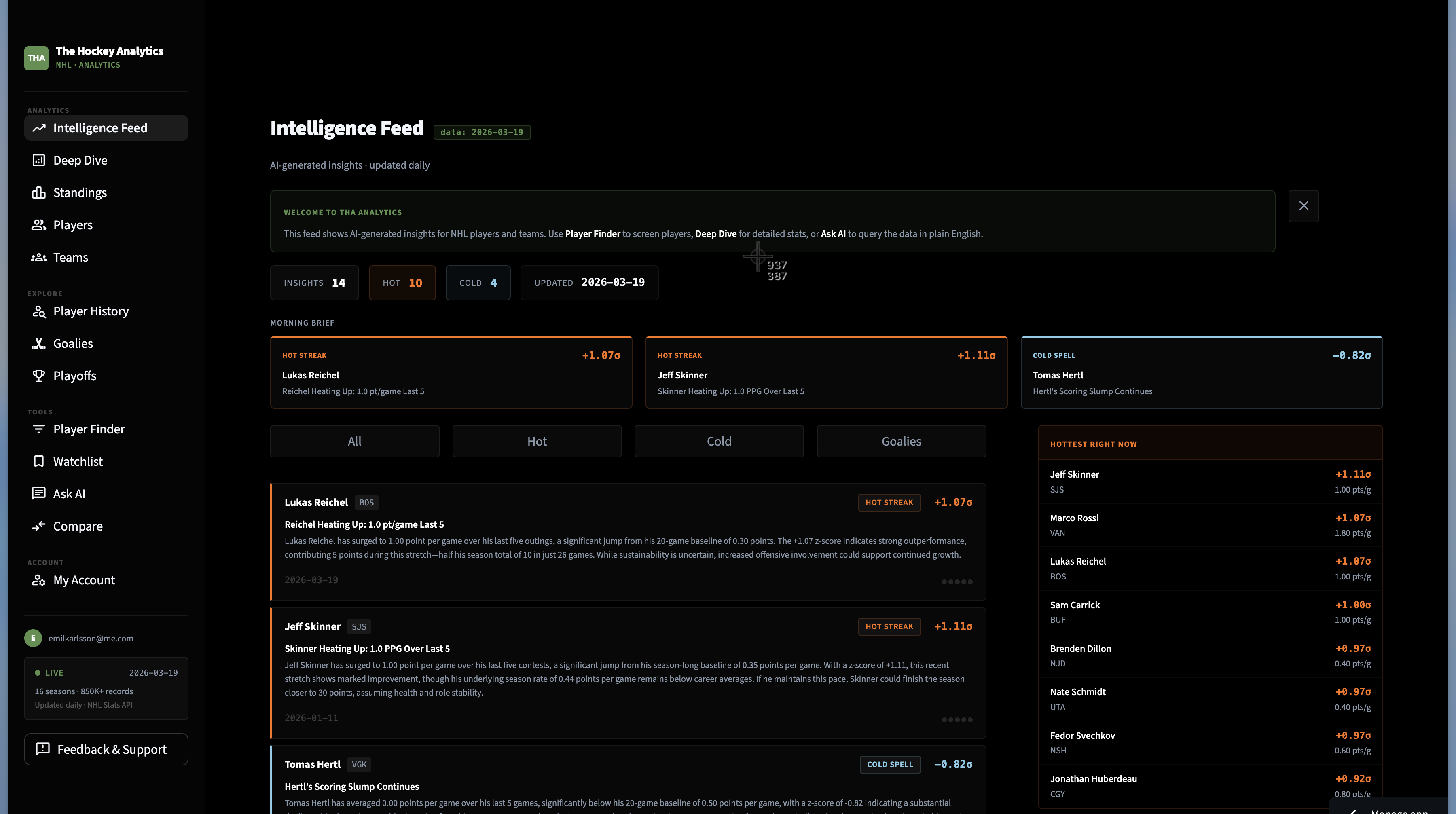
Task: Click the emilkarlsson@me.com account entry
Action: coord(91,638)
